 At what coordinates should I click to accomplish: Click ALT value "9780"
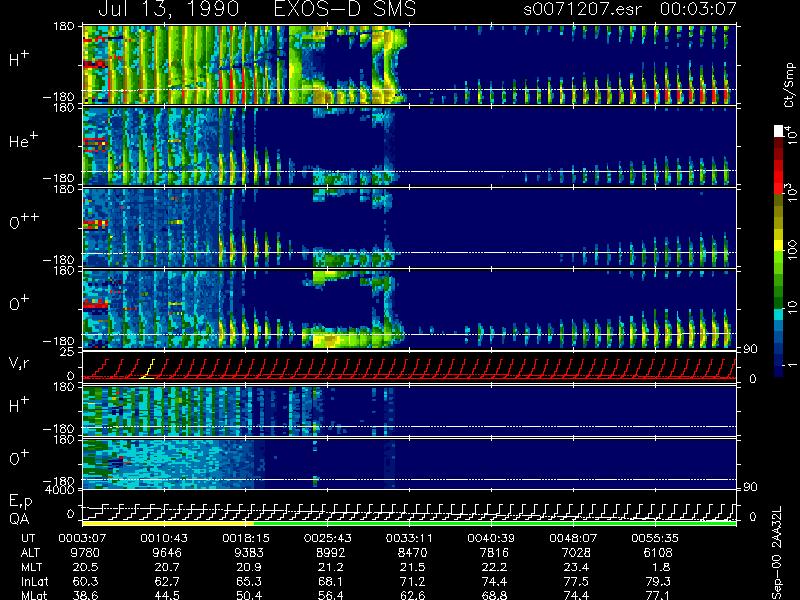click(85, 553)
